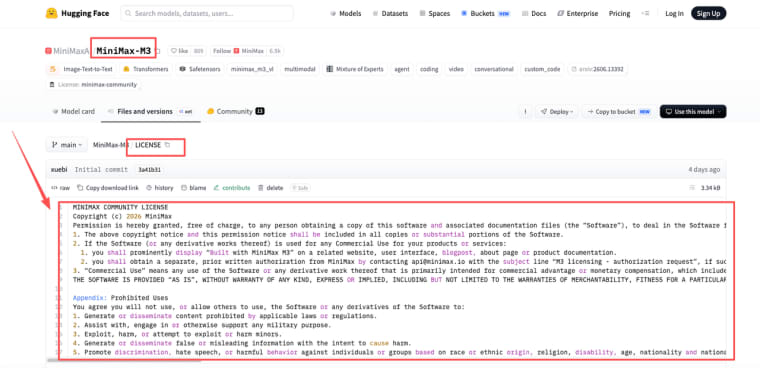Switch to the Model card tab

tap(73, 112)
